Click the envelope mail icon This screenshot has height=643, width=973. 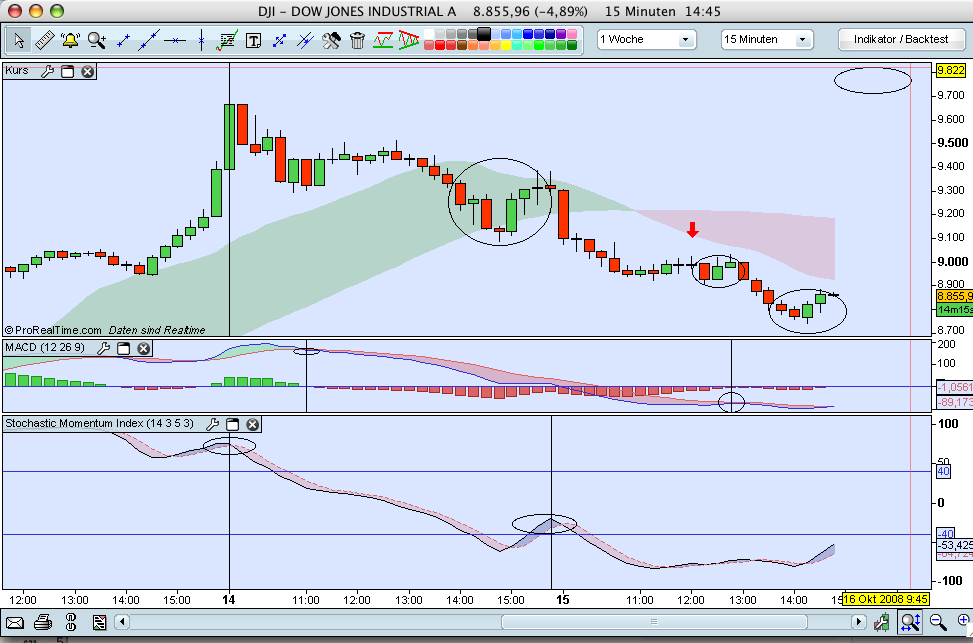(15, 622)
